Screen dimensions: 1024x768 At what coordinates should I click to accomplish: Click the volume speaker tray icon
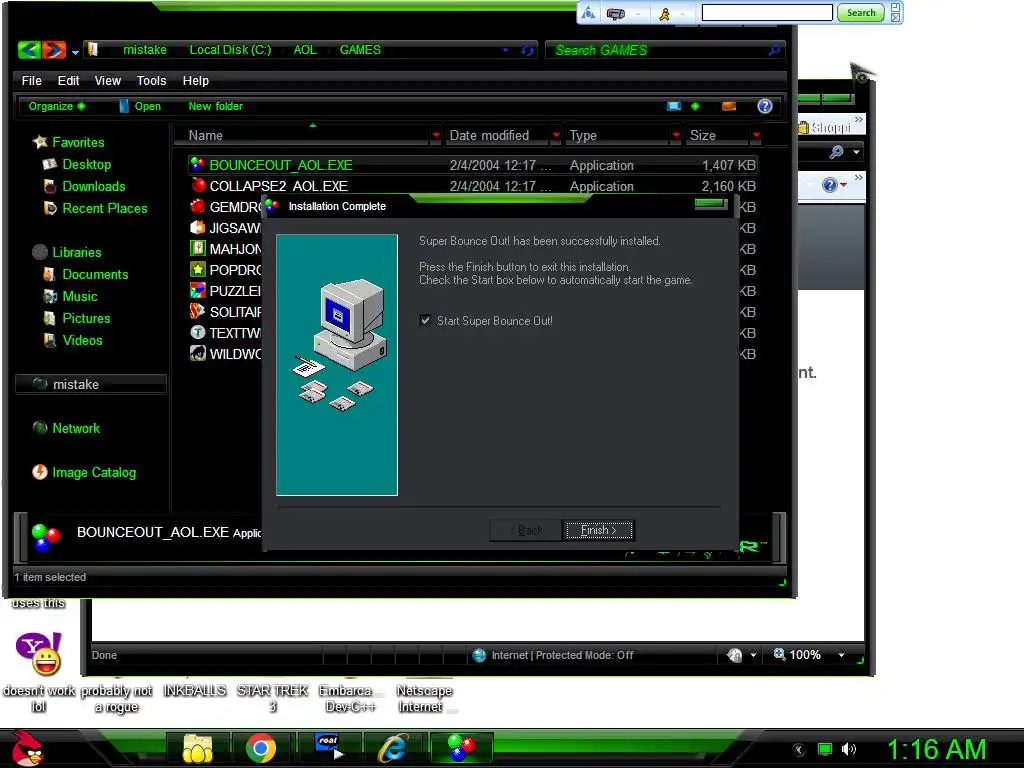point(848,750)
